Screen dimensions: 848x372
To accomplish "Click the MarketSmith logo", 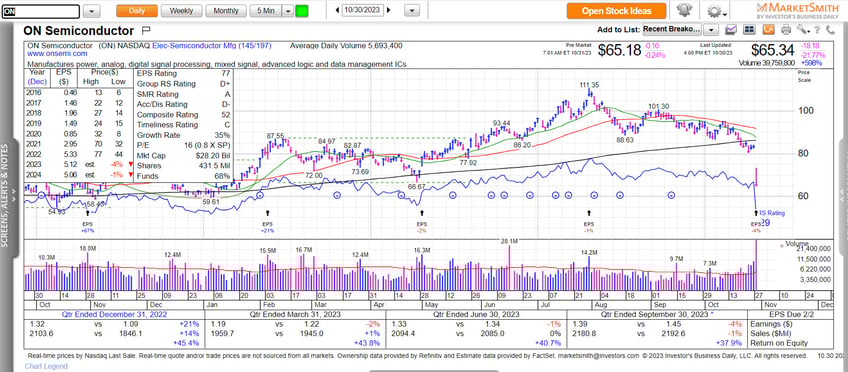I will click(x=799, y=11).
